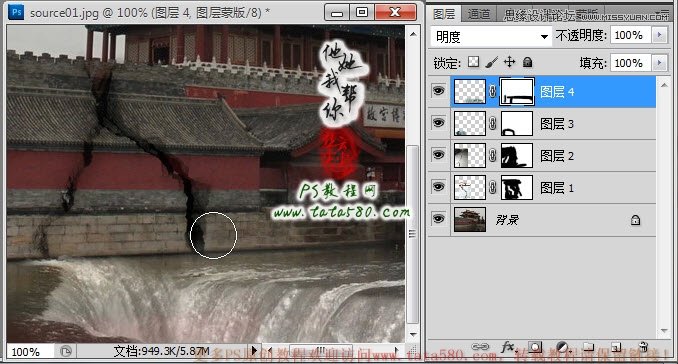Select the 图层 2 layer content thumbnail
Screen dimensions: 678x364
tap(470, 156)
